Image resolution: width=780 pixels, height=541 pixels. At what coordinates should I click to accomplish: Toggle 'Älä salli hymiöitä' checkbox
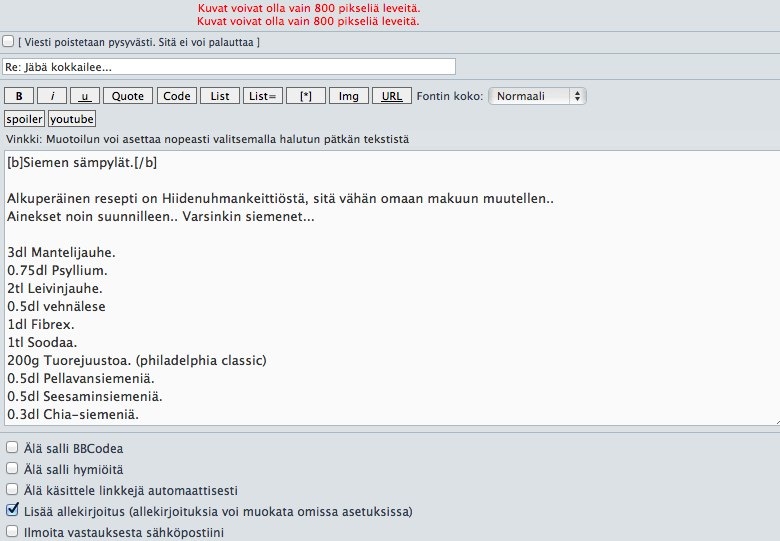12,469
